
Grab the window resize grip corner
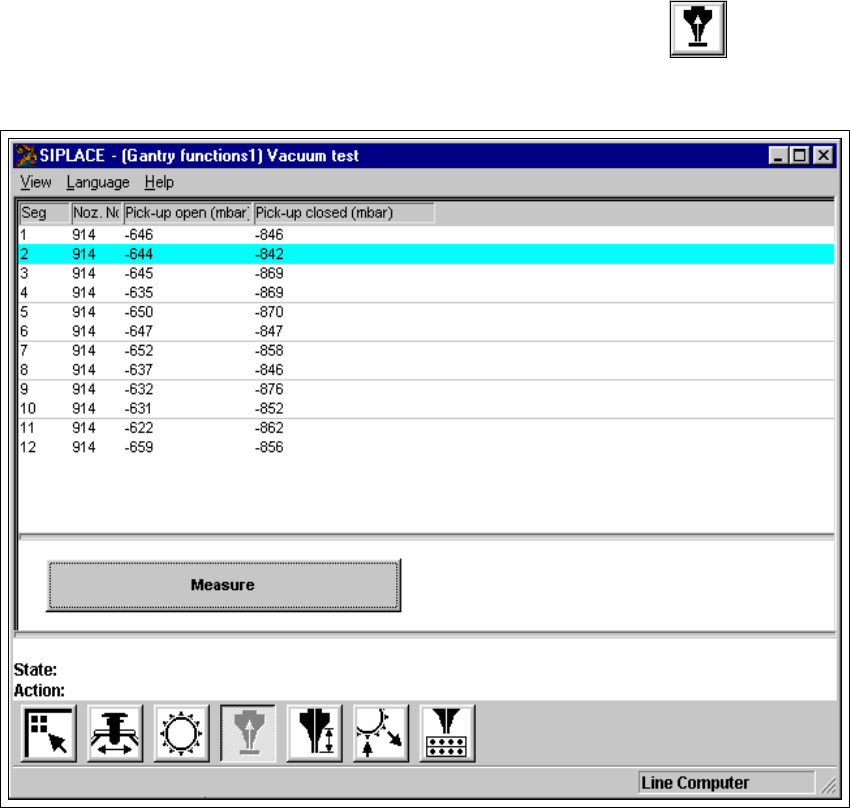tap(828, 785)
